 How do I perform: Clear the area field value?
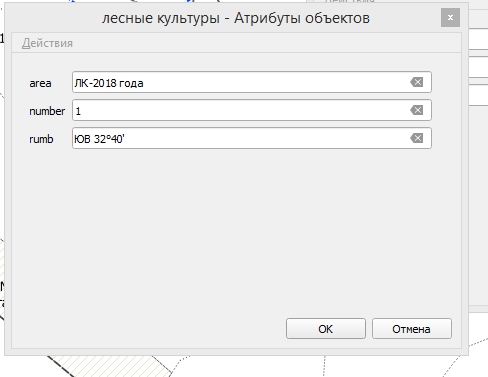tap(417, 82)
